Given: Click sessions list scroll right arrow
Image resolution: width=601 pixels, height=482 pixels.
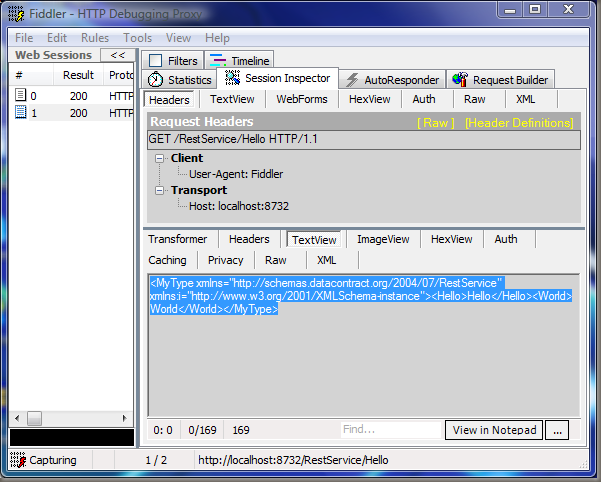Looking at the screenshot, I should click(x=124, y=418).
